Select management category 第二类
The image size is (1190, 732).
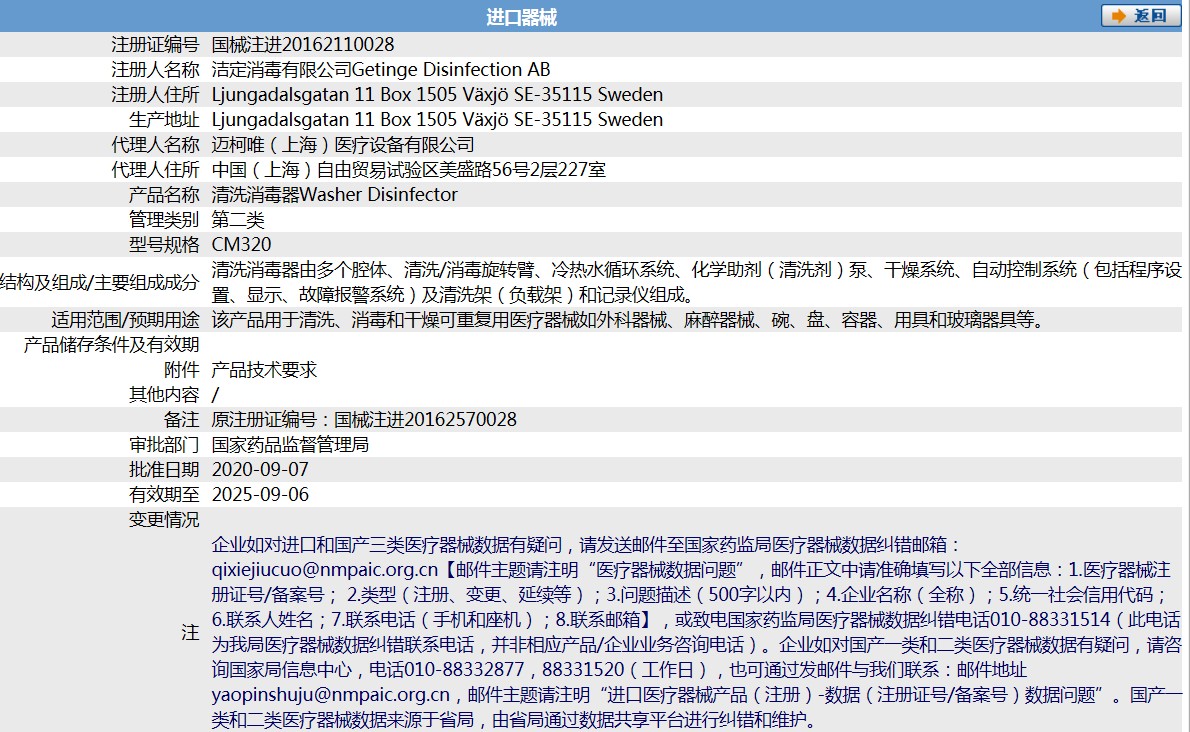238,220
